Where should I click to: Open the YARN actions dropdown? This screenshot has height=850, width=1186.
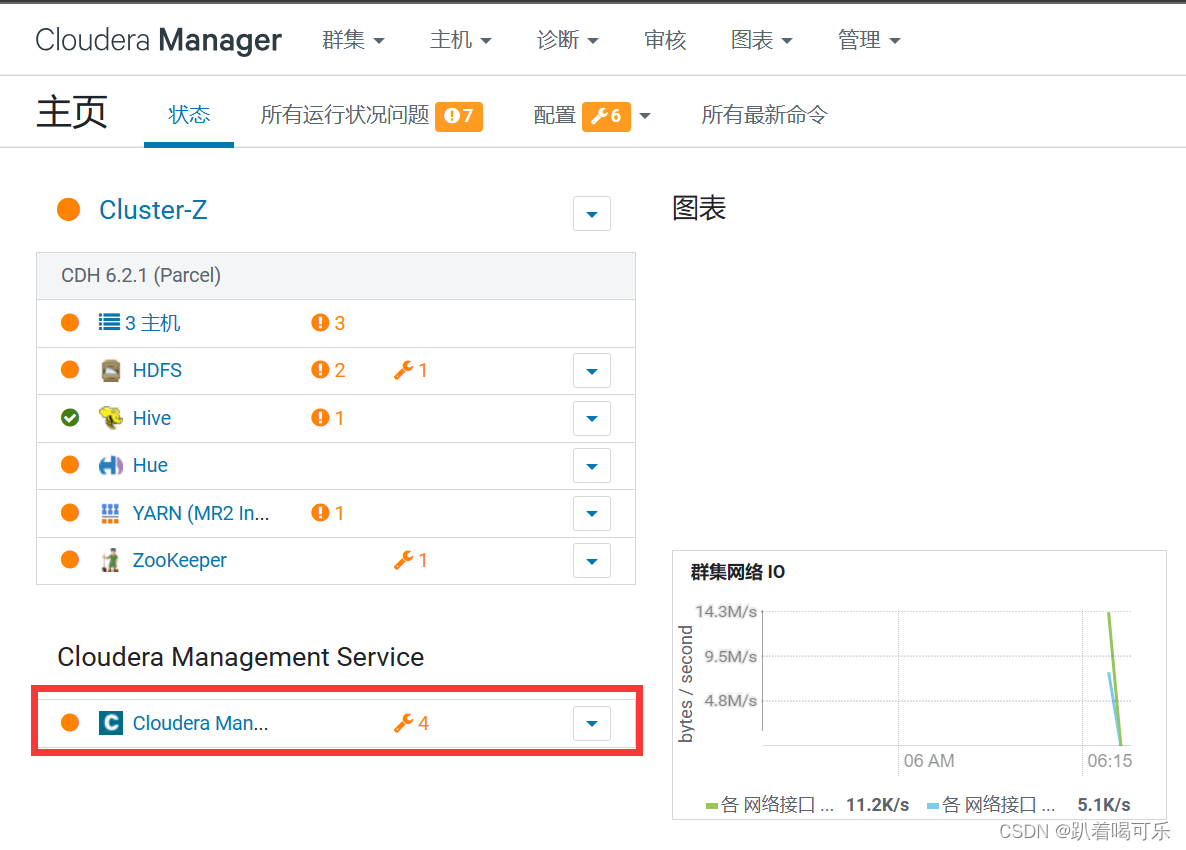click(x=591, y=514)
